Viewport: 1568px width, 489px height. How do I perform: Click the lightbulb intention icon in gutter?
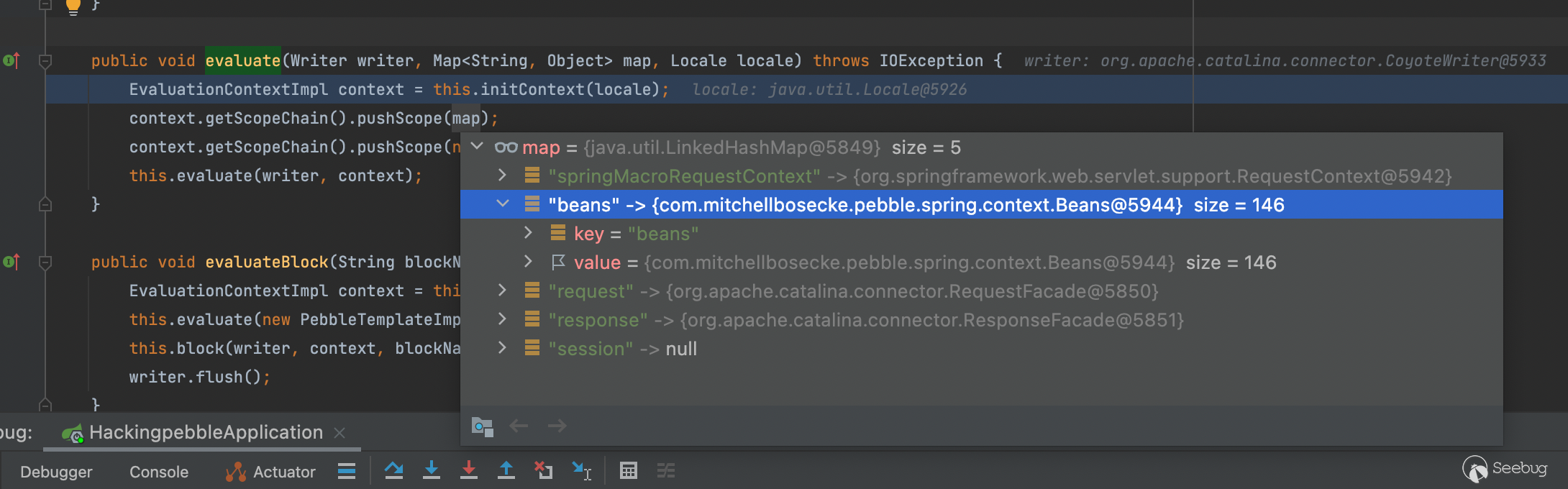pyautogui.click(x=73, y=7)
